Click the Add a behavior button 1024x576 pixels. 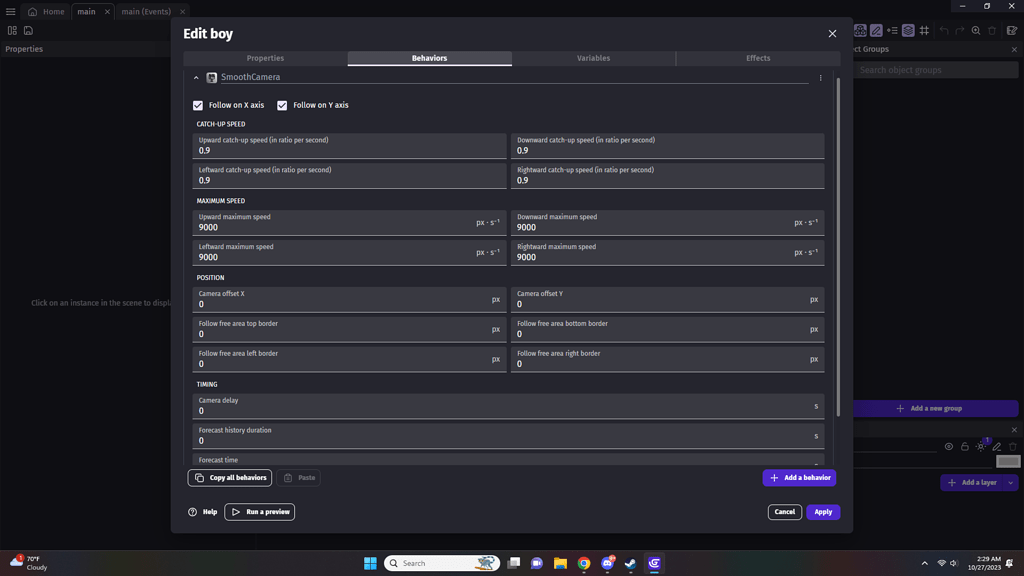(799, 477)
